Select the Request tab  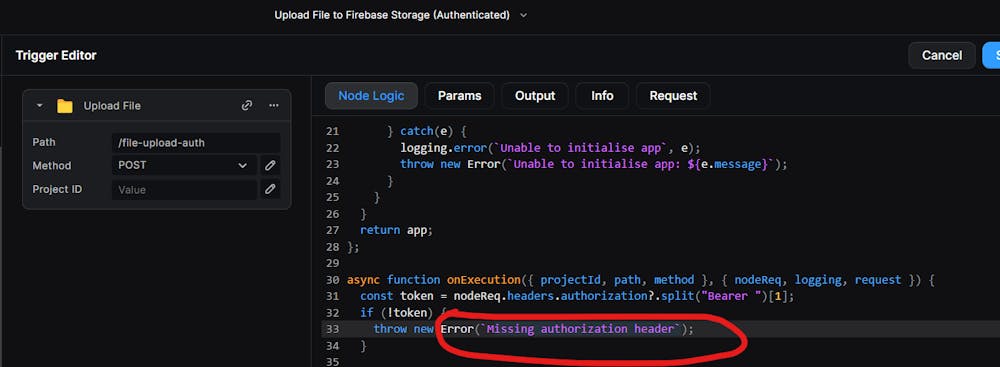click(673, 96)
